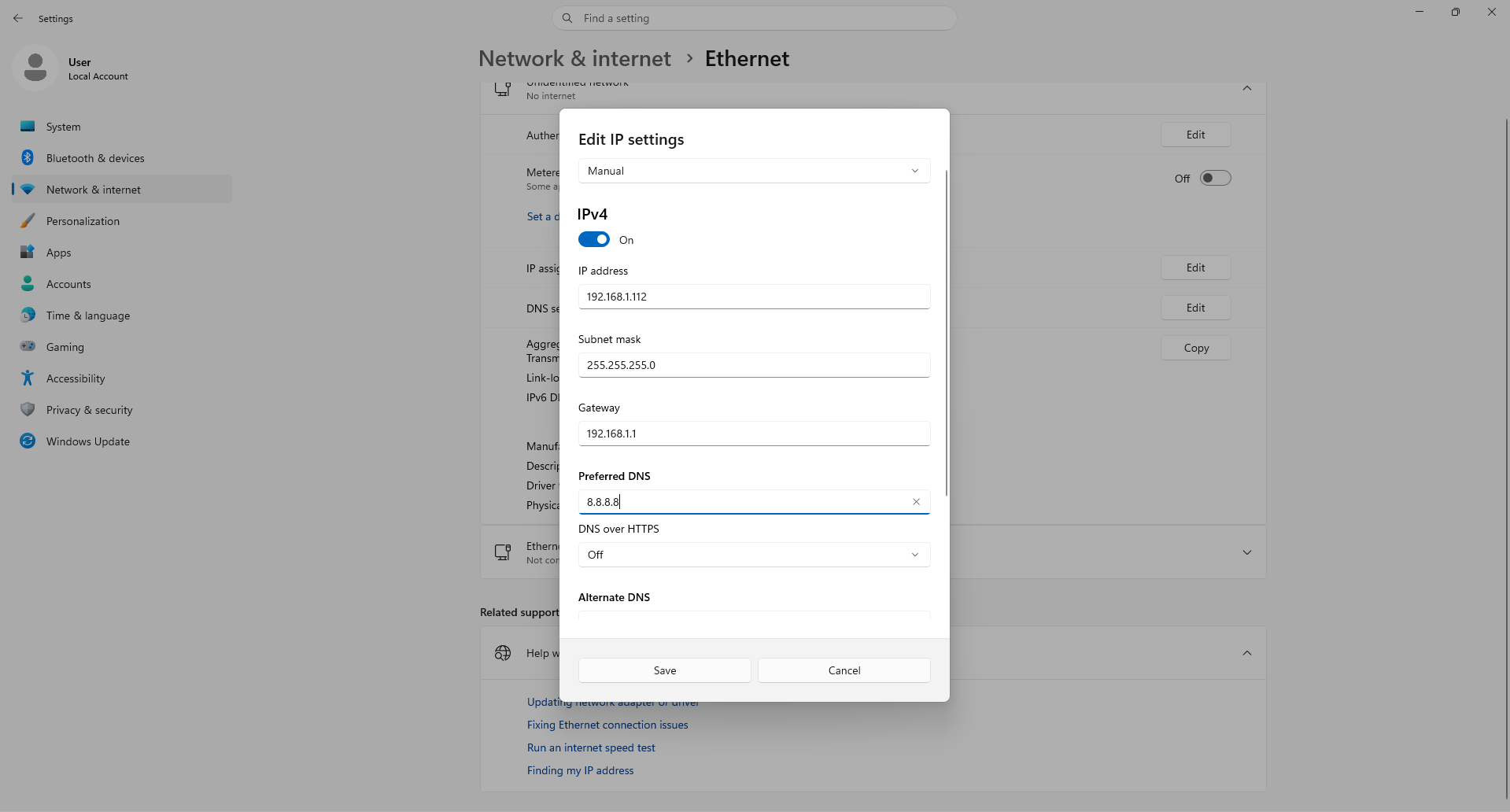
Task: Copy the adapter properties
Action: point(1195,348)
